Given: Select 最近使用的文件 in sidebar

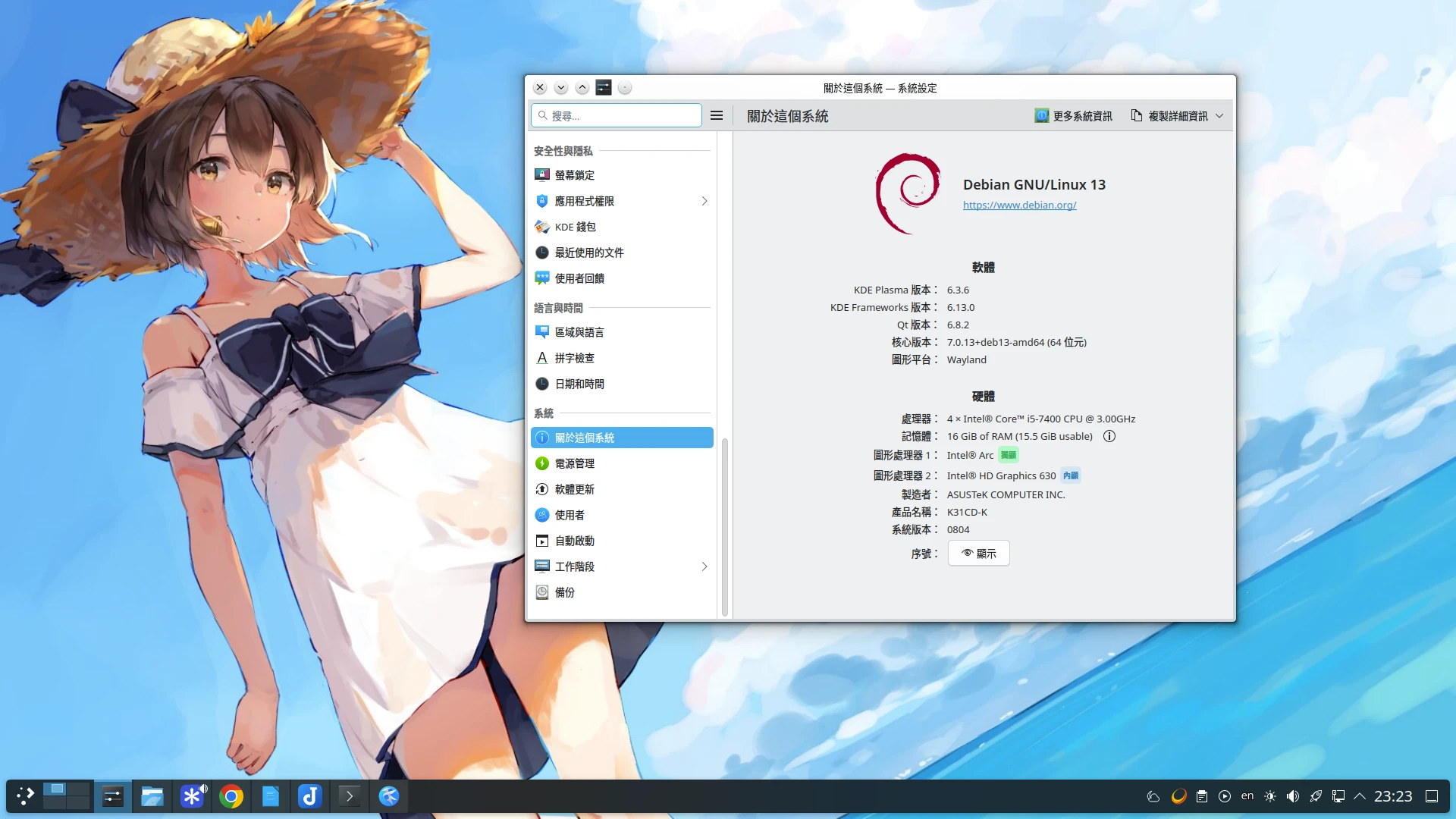Looking at the screenshot, I should pos(622,253).
